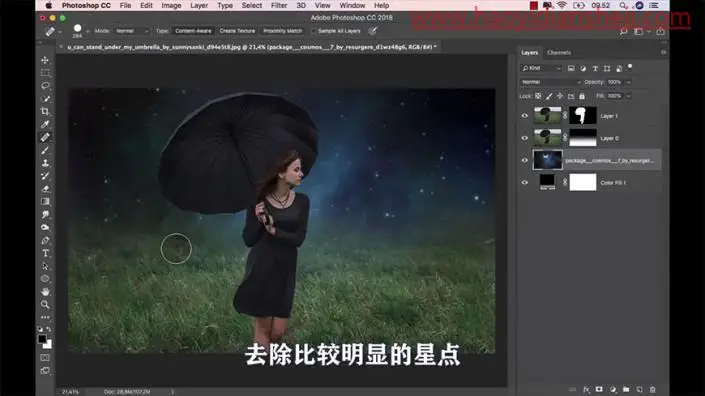
Task: Select the Eyedropper tool
Action: (x=45, y=124)
